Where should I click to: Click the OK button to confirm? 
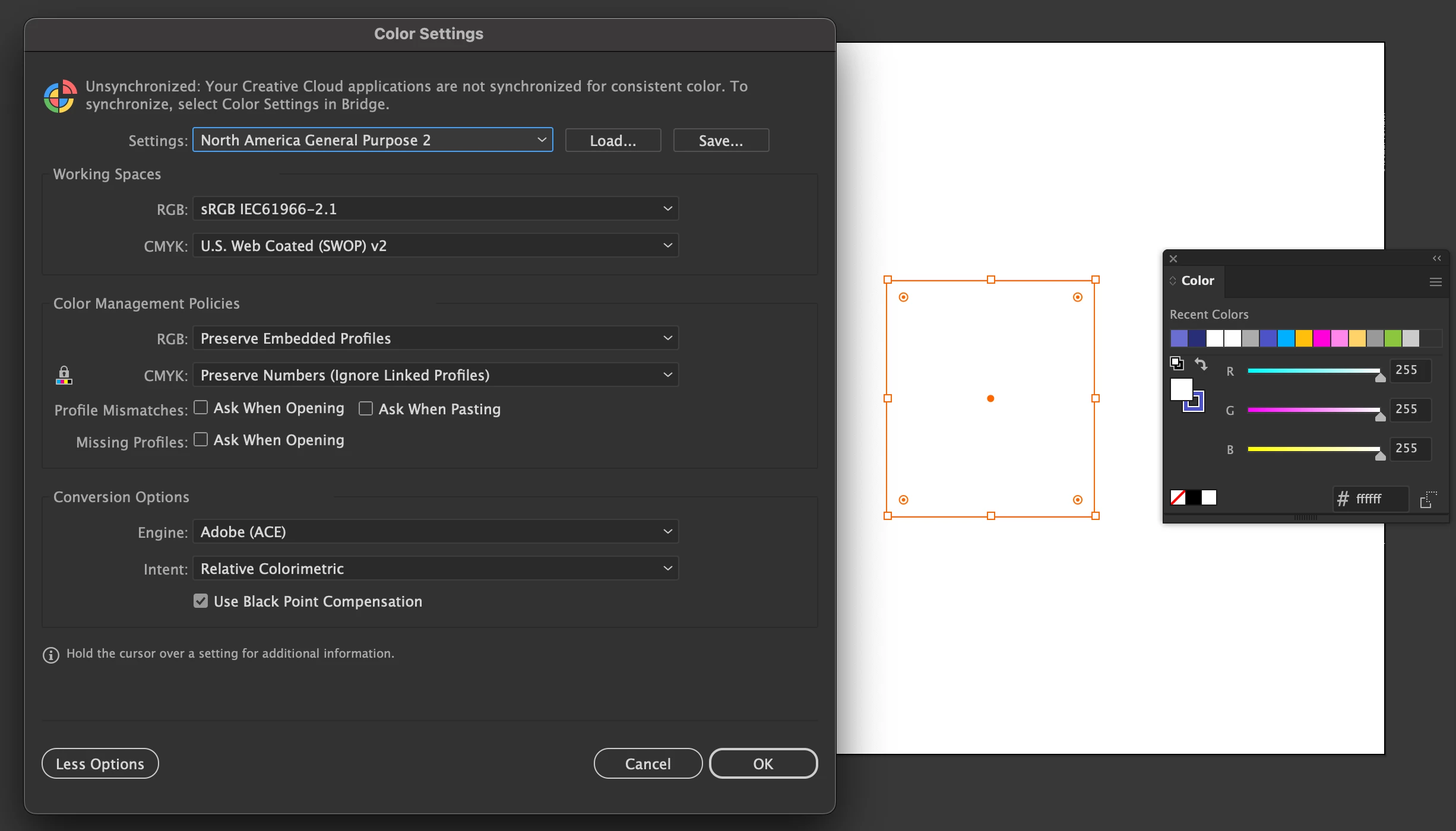coord(763,763)
